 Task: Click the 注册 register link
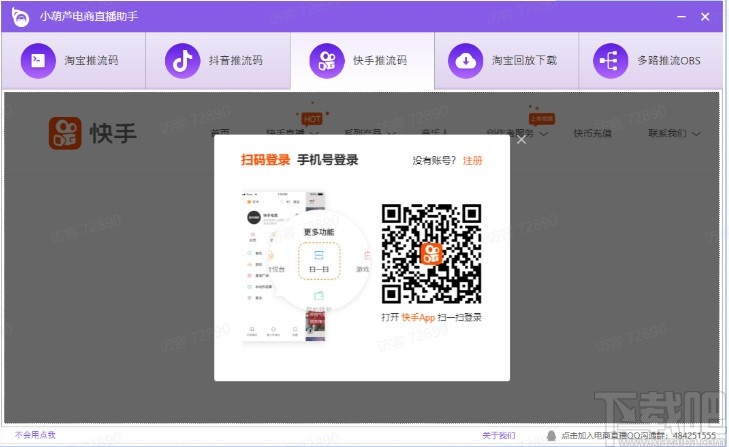coord(473,160)
